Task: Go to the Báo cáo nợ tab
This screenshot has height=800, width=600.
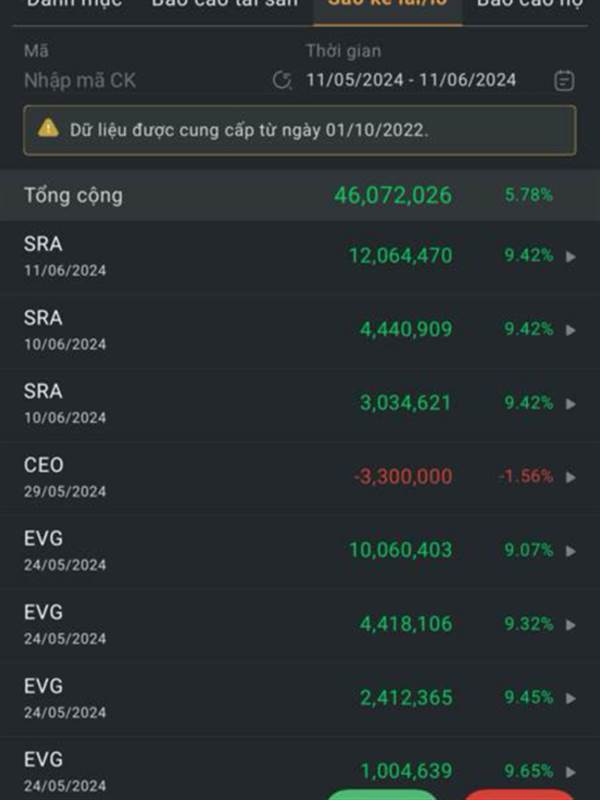Action: (530, 5)
